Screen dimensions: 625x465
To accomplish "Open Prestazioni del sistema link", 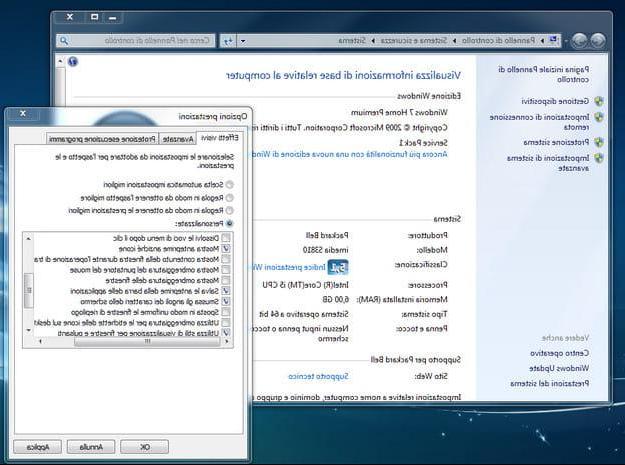I will click(x=550, y=383).
